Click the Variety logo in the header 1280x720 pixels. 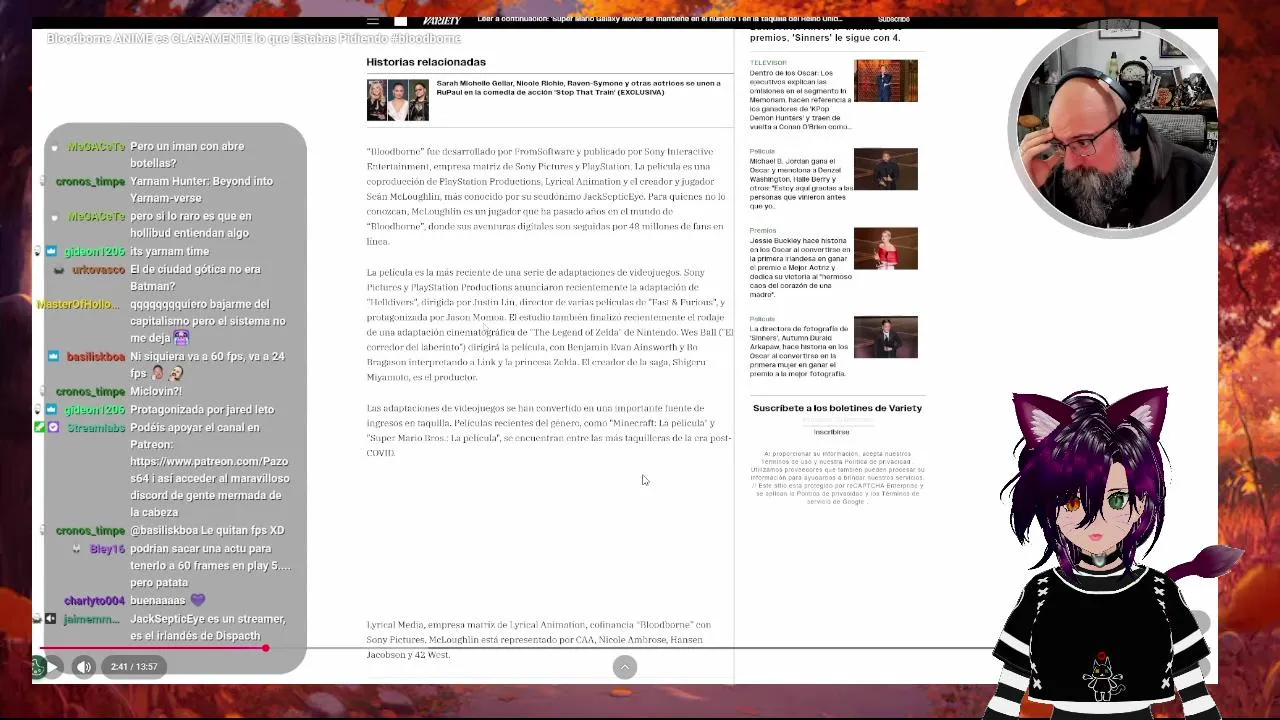[441, 20]
